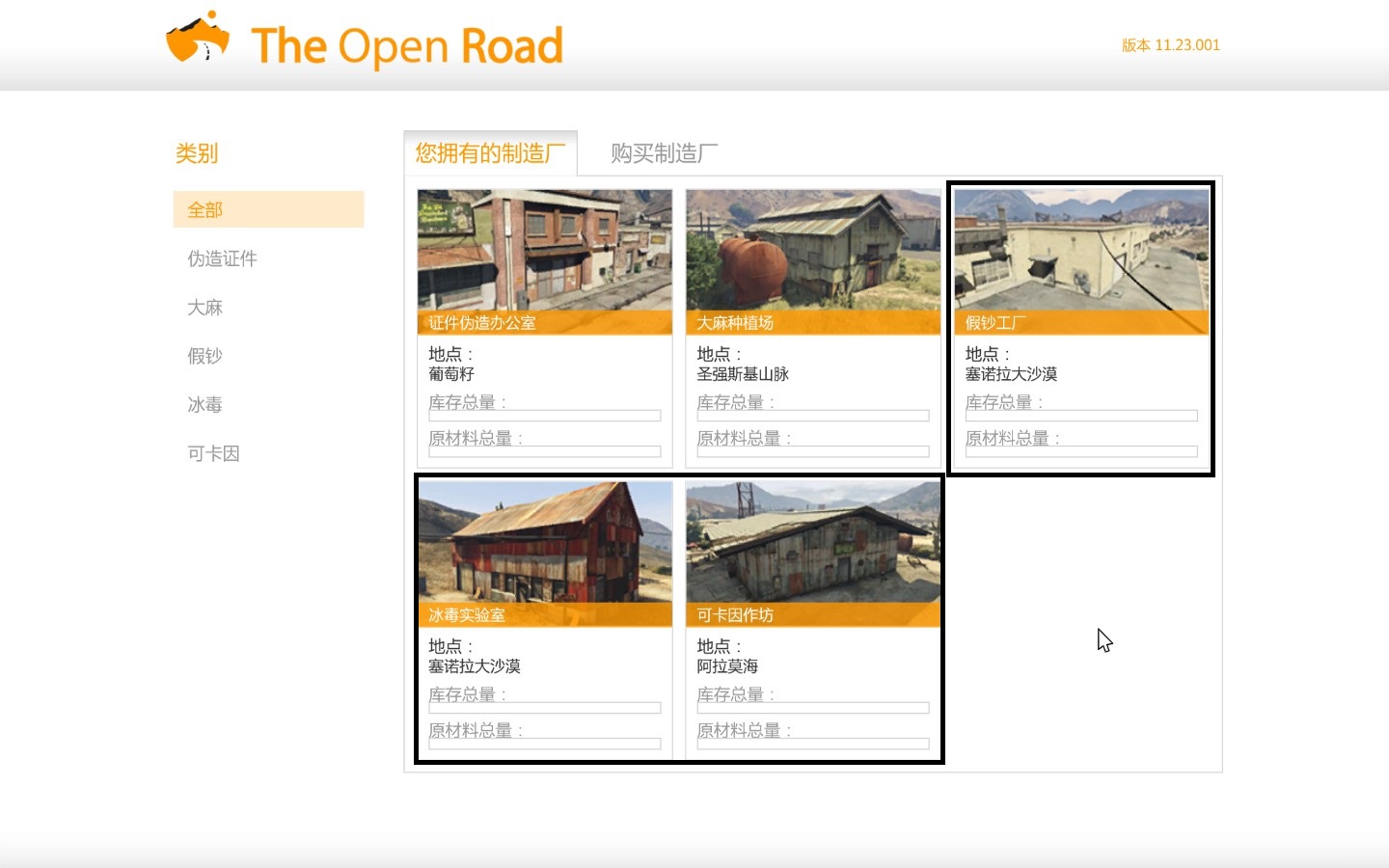
Task: Click 大麻种植场 库存总量 bar
Action: 813,416
